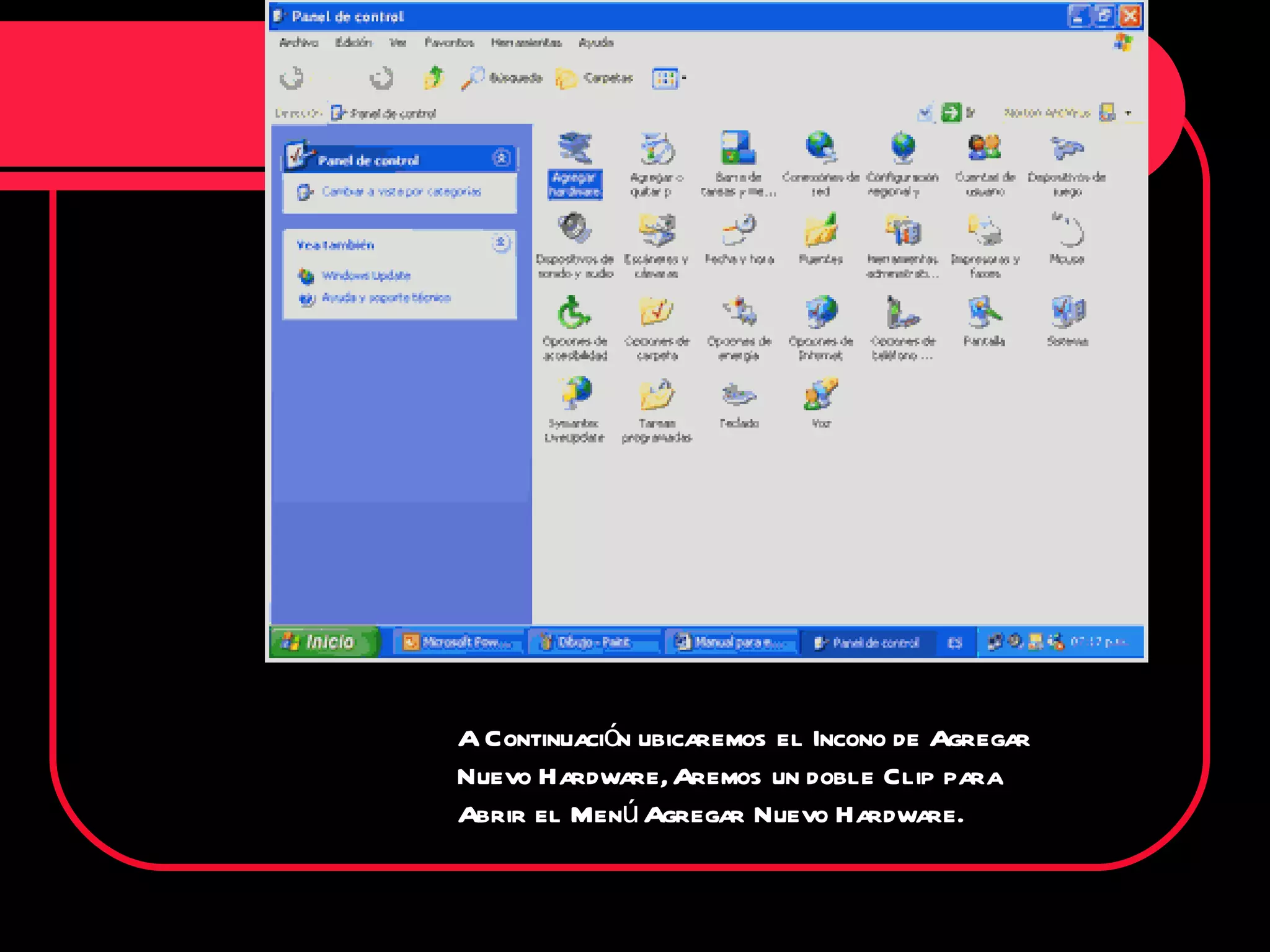
Task: Open the Norton Antivirus toolbar dropdown arrow
Action: (x=1128, y=113)
